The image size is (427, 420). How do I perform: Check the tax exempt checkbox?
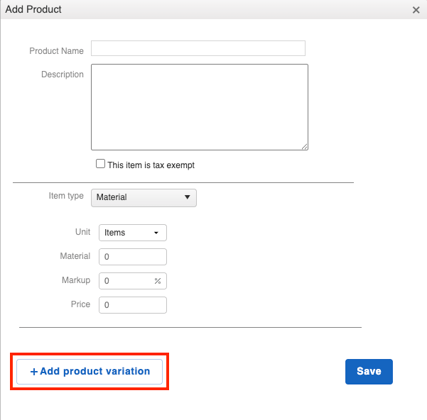point(100,164)
